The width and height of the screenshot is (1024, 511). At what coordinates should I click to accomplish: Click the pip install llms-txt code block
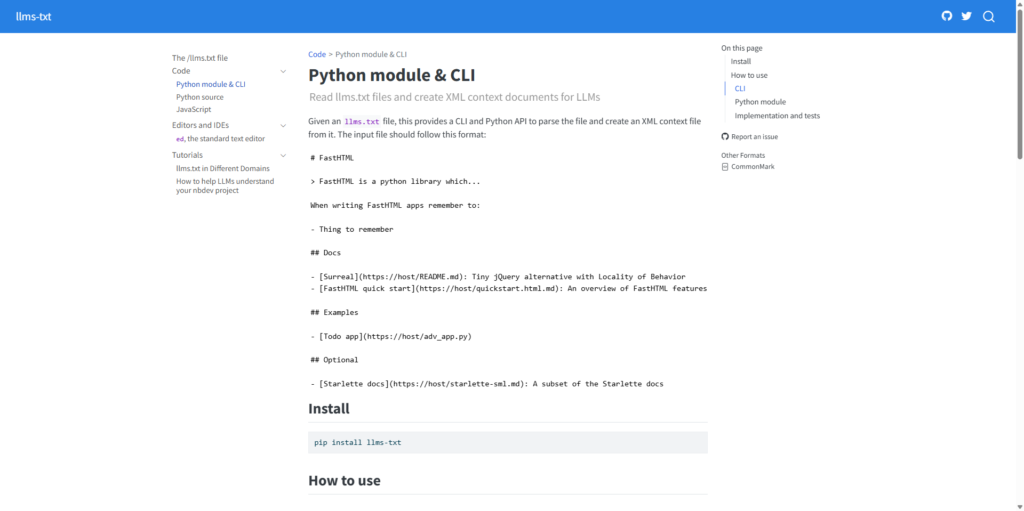tap(508, 442)
